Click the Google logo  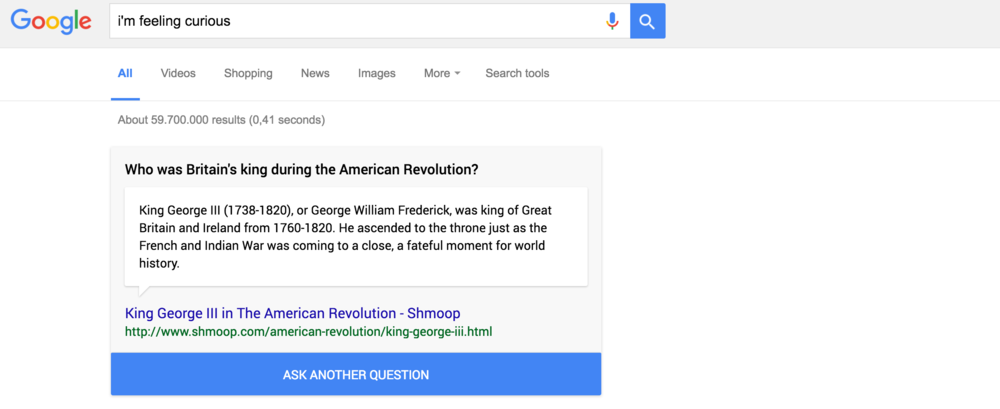[51, 22]
